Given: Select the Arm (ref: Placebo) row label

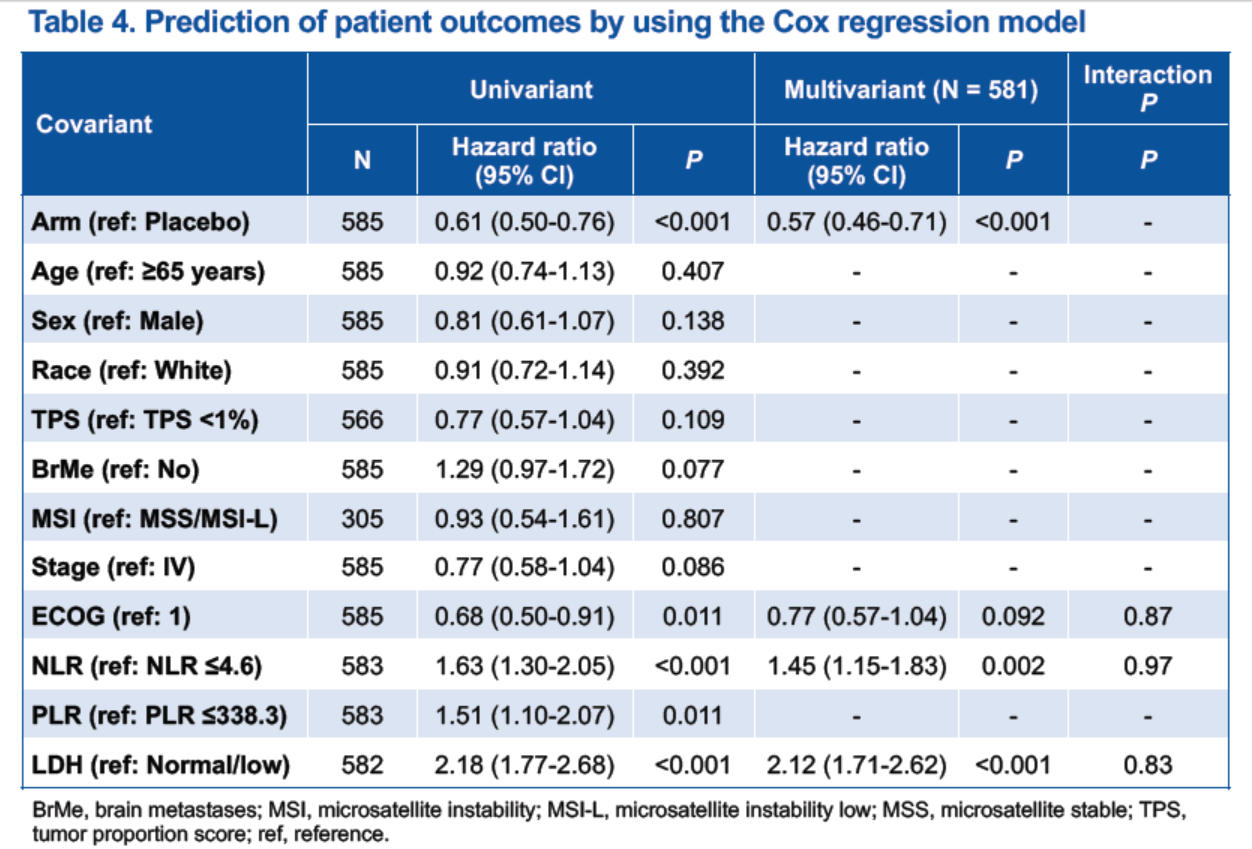Looking at the screenshot, I should pos(141,222).
